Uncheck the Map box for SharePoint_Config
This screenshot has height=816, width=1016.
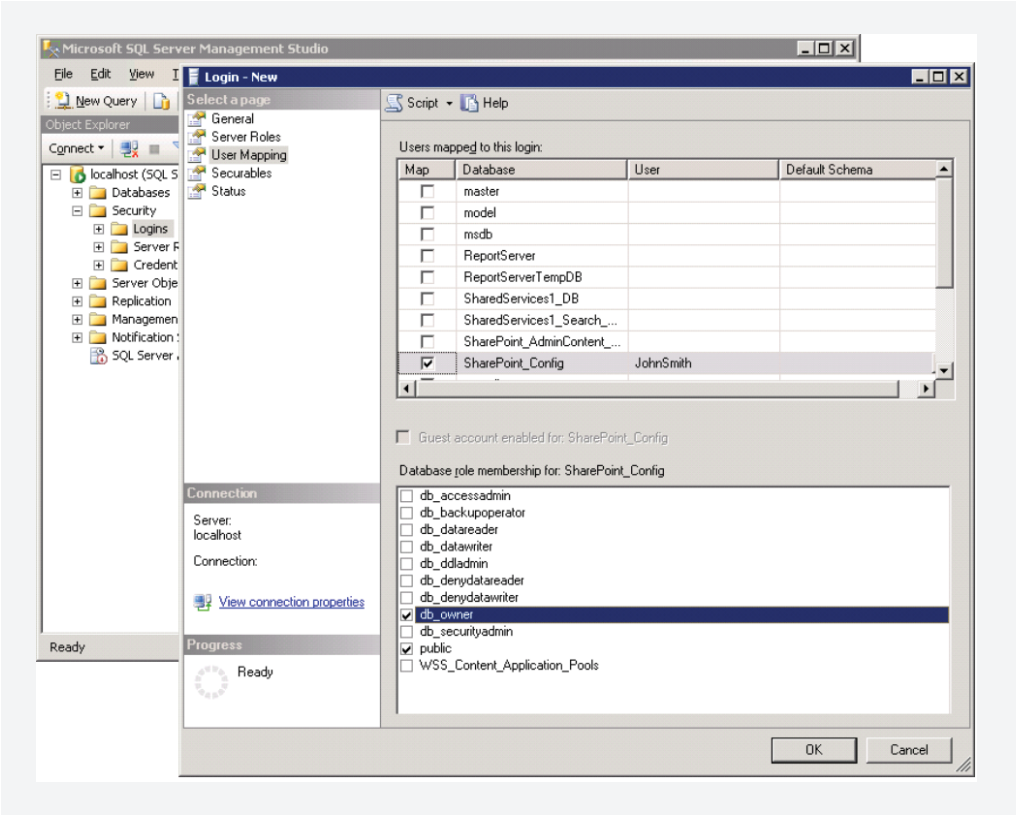click(x=427, y=363)
